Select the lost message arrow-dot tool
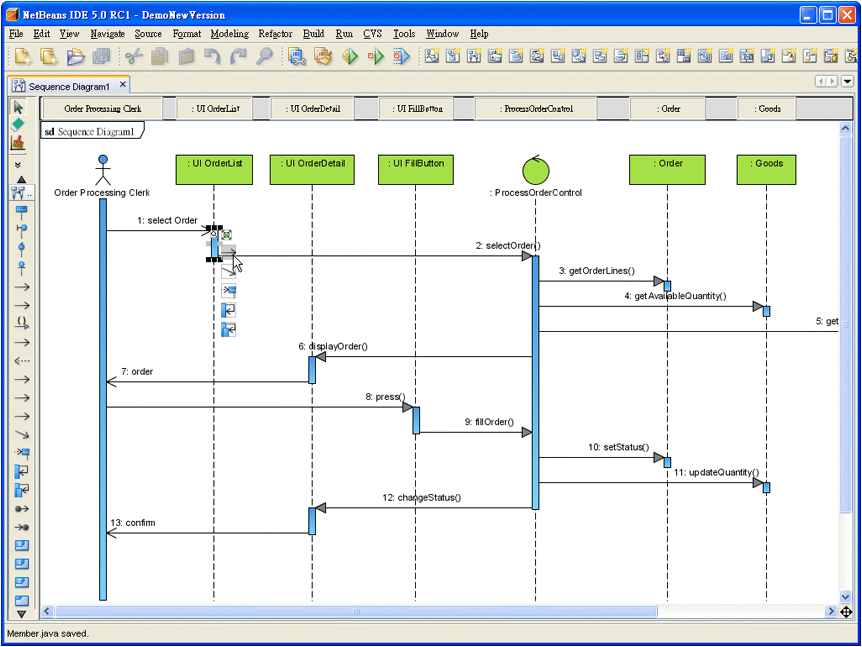The image size is (862, 647). click(21, 527)
